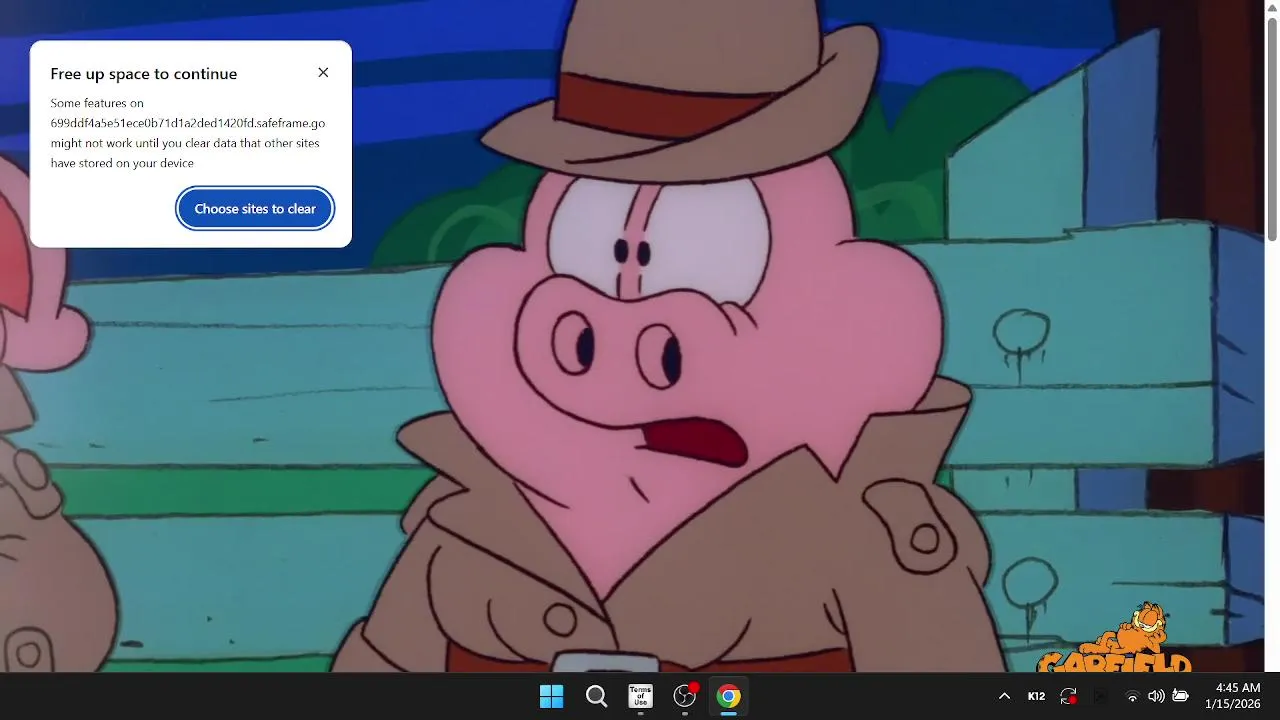This screenshot has height=720, width=1280.
Task: Show hidden system tray icons
Action: 1004,696
